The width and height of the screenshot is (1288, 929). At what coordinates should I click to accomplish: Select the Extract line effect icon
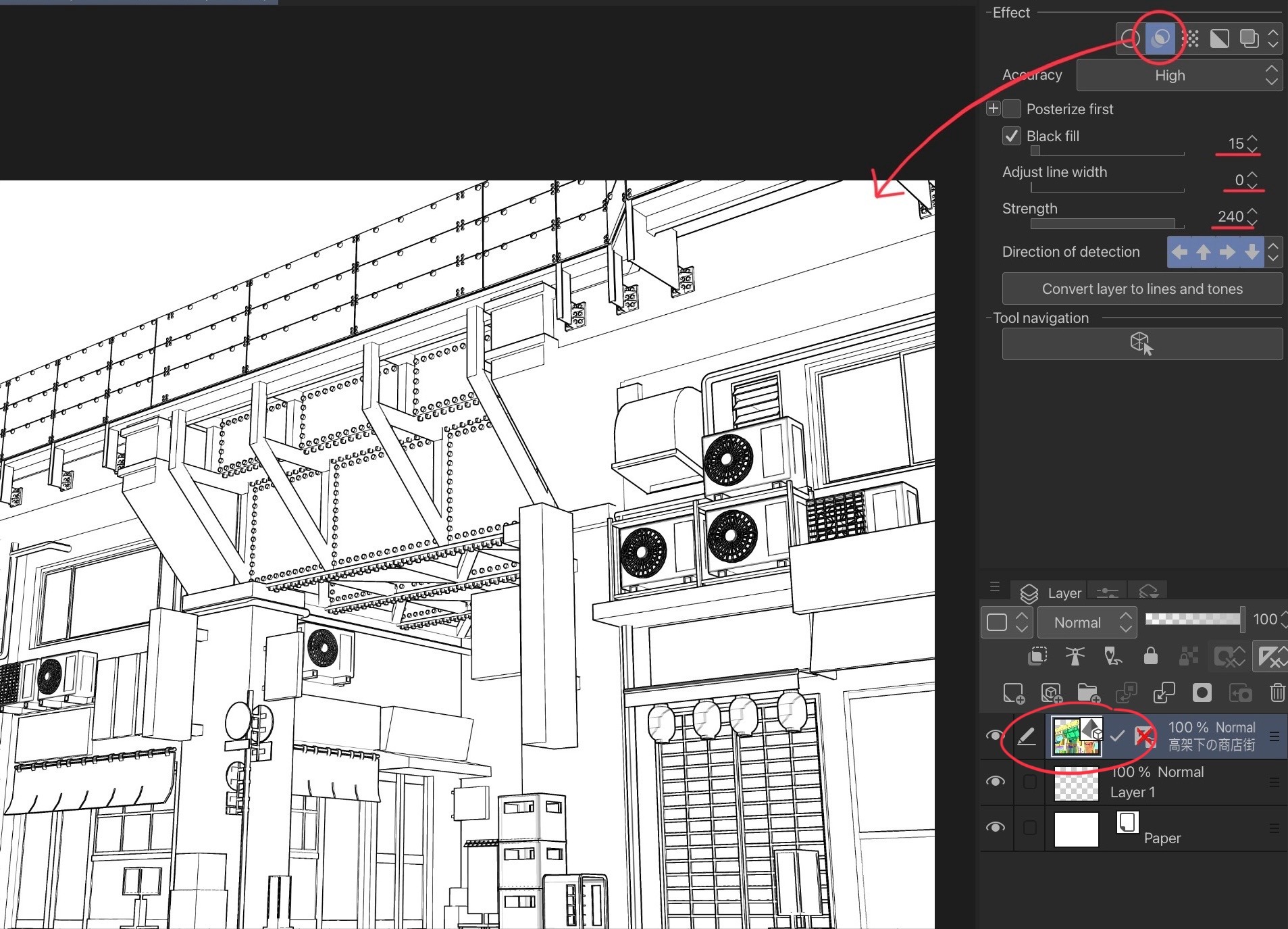(x=1160, y=39)
